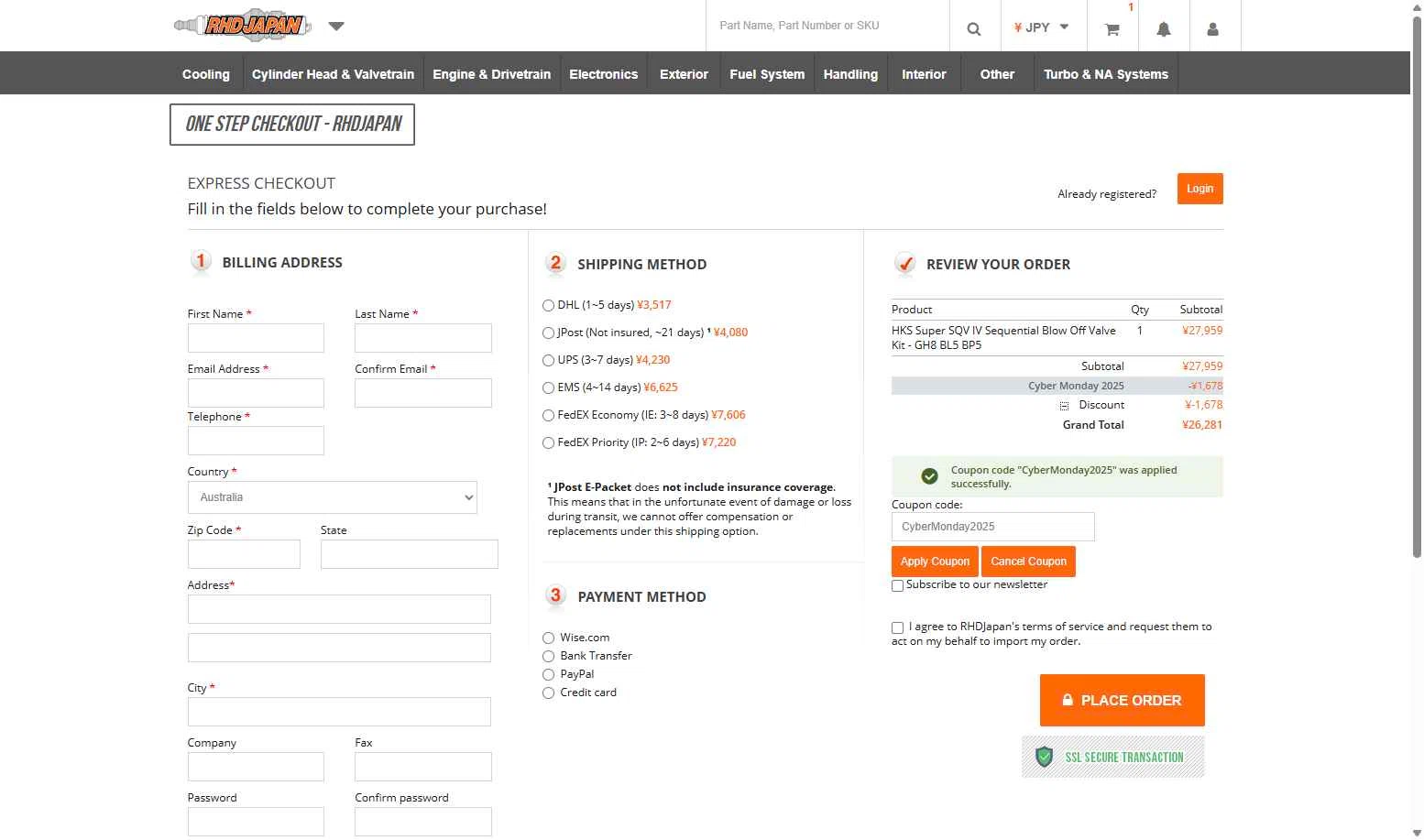Open Cylinder Head & Valvetrain menu
This screenshot has width=1424, height=840.
(x=333, y=74)
